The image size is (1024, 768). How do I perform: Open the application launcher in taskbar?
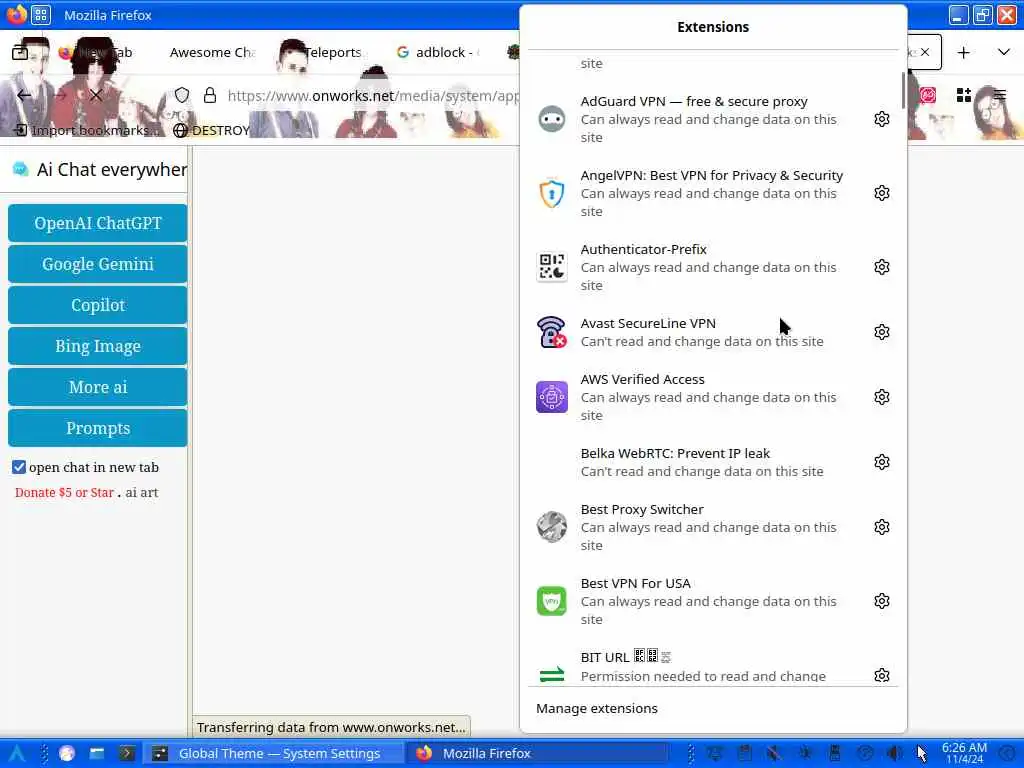16,753
